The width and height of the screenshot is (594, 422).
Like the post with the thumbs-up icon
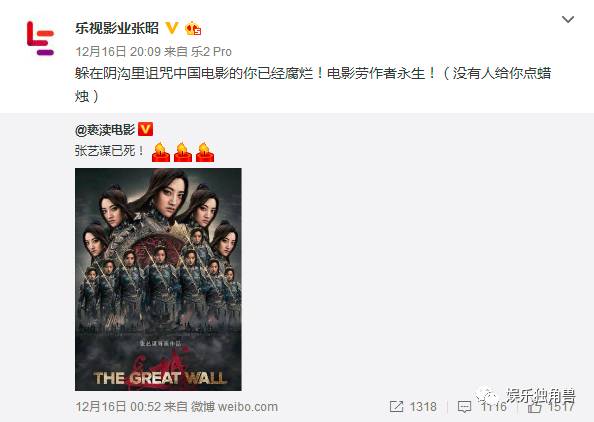535,407
